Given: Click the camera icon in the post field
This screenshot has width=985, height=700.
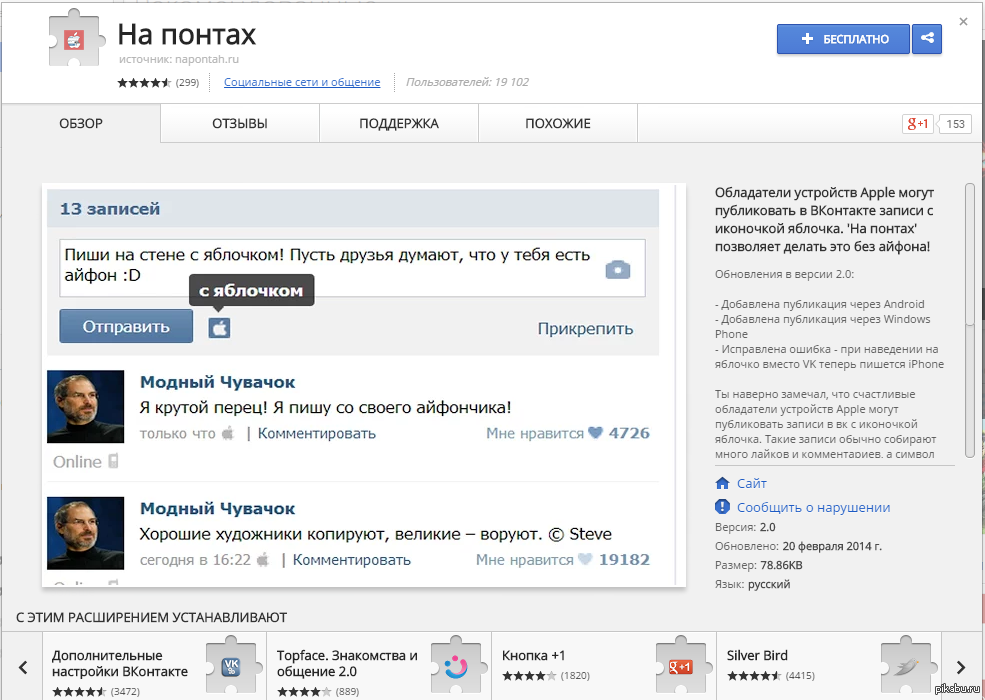Looking at the screenshot, I should [618, 270].
